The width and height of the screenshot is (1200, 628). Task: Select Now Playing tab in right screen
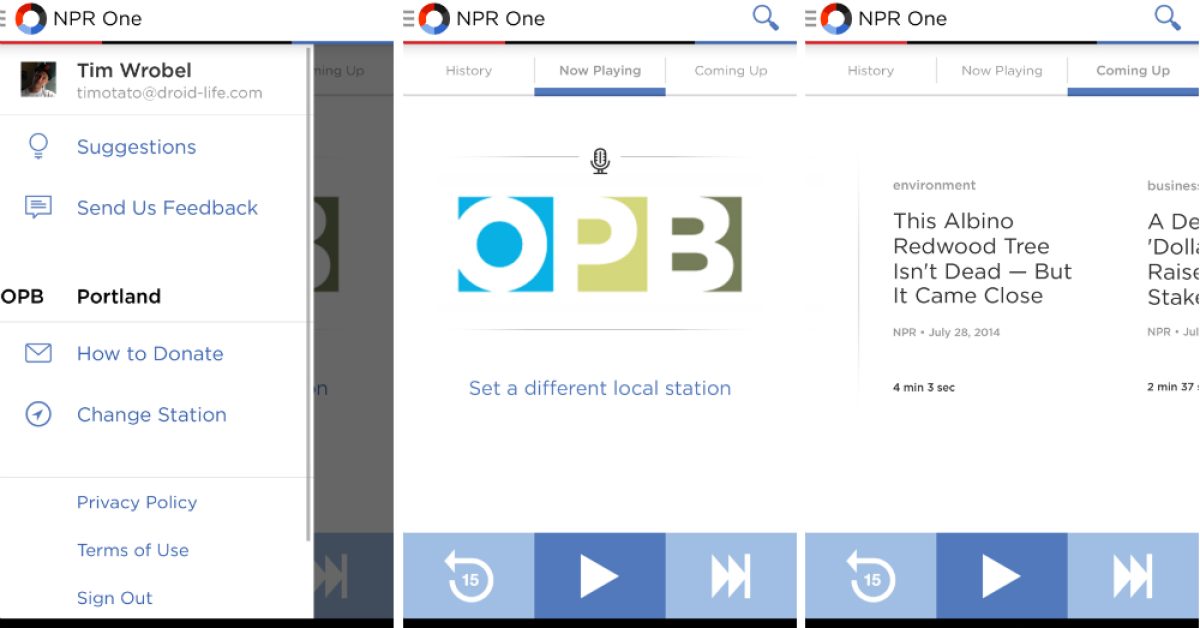click(1002, 71)
